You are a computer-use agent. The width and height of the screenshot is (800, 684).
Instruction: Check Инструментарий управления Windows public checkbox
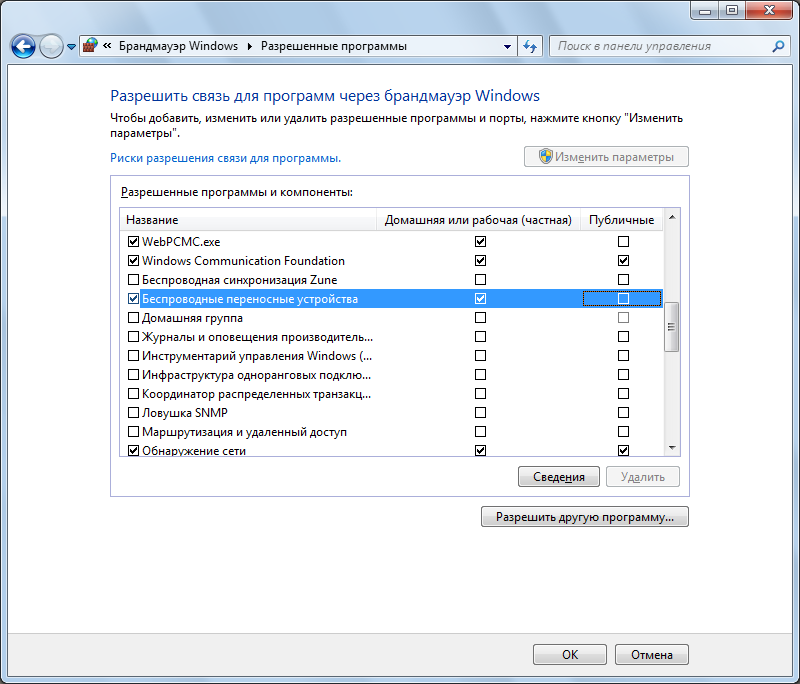[623, 356]
